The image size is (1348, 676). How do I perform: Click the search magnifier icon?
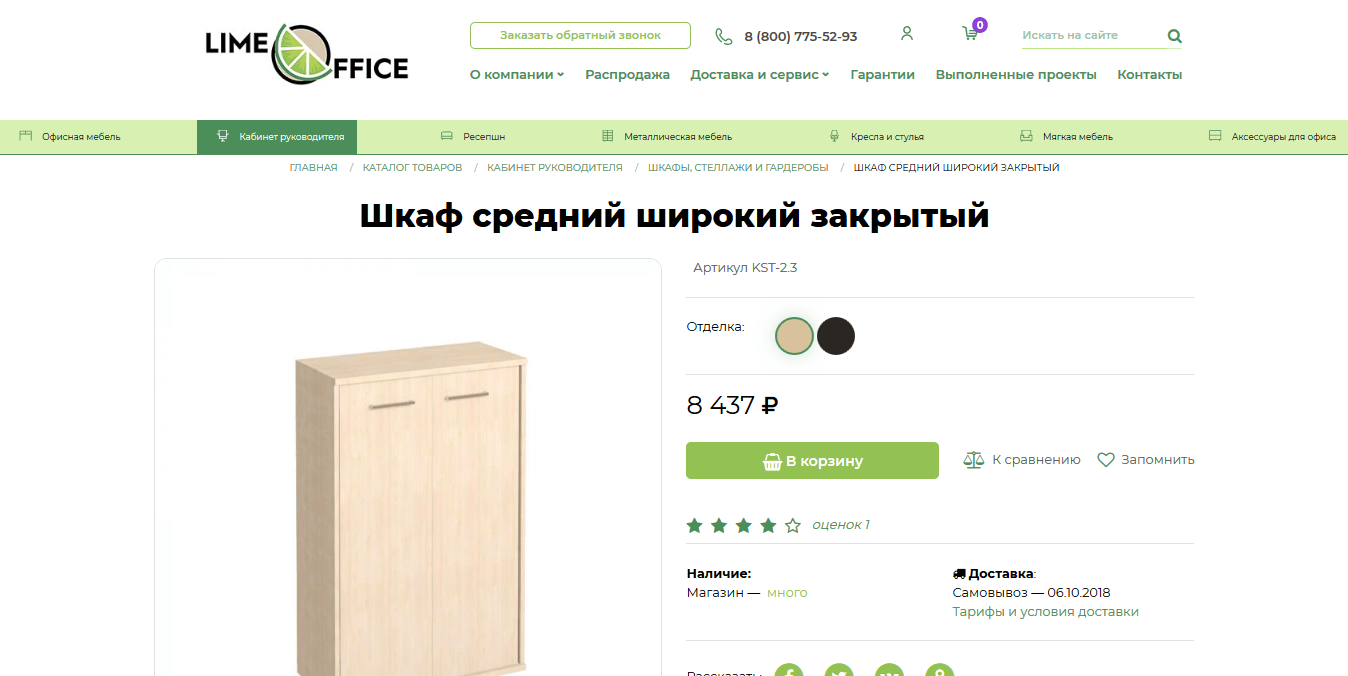[1174, 35]
